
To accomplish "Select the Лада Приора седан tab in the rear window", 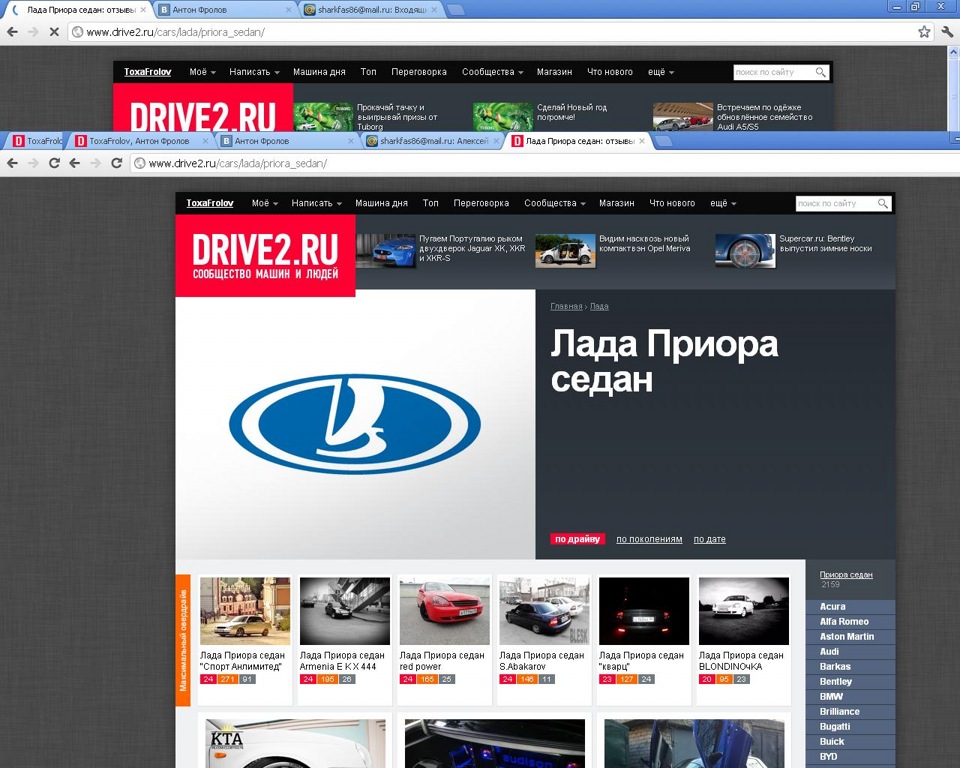I will (x=81, y=10).
